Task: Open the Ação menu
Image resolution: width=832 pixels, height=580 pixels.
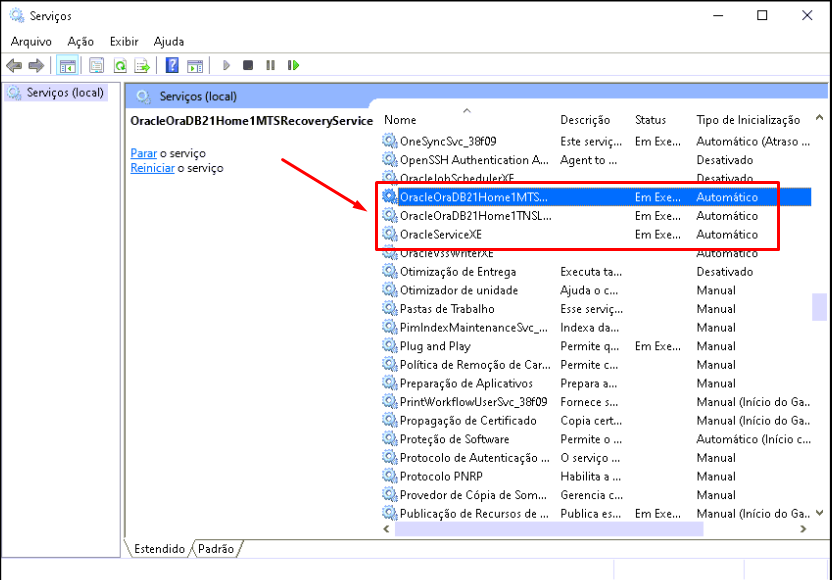Action: [x=81, y=41]
